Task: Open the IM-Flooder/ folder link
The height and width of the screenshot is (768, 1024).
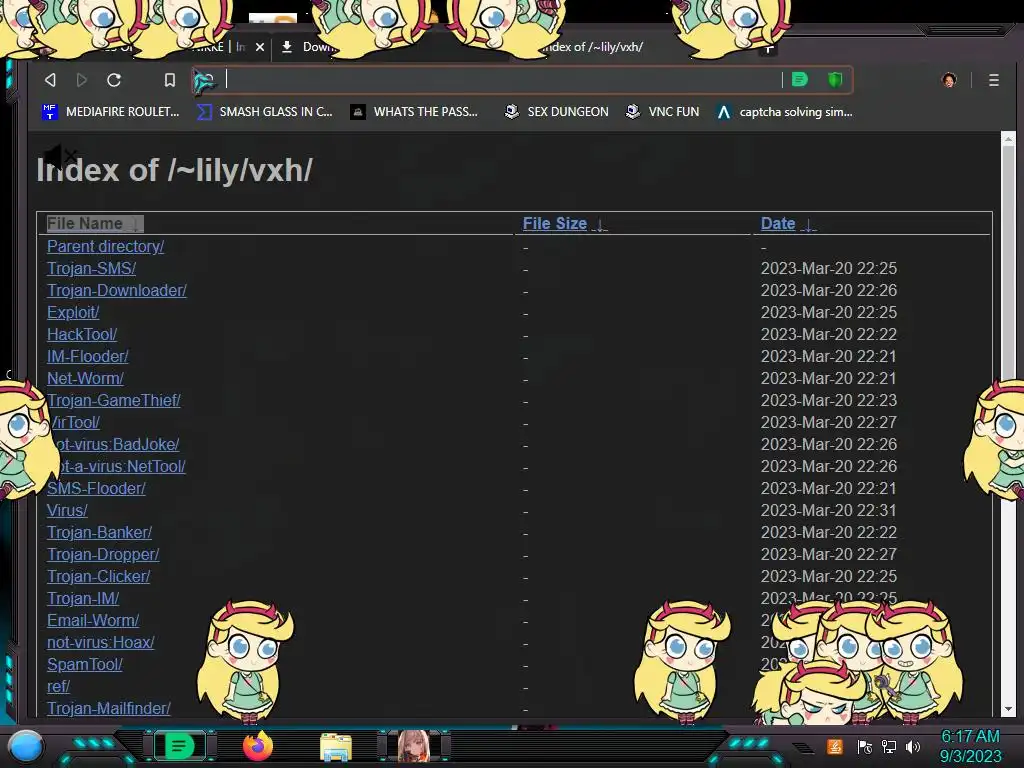Action: click(88, 357)
